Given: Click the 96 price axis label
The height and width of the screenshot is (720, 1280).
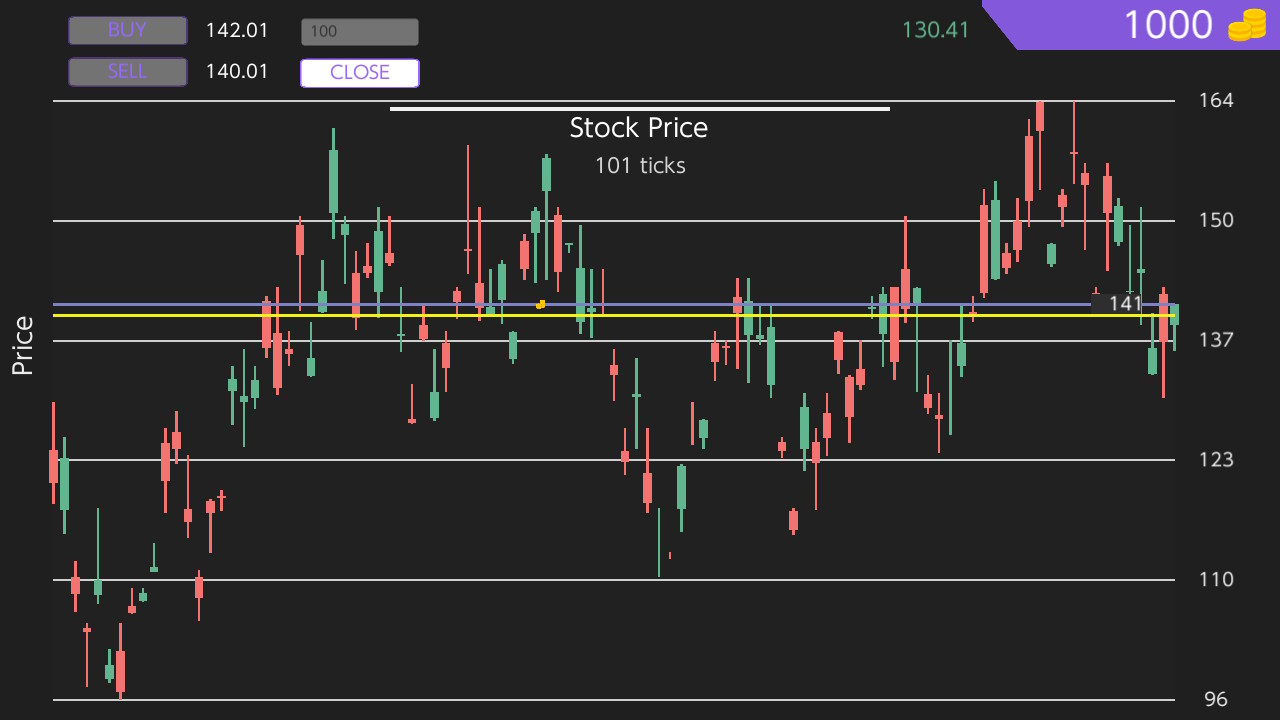Looking at the screenshot, I should 1216,698.
